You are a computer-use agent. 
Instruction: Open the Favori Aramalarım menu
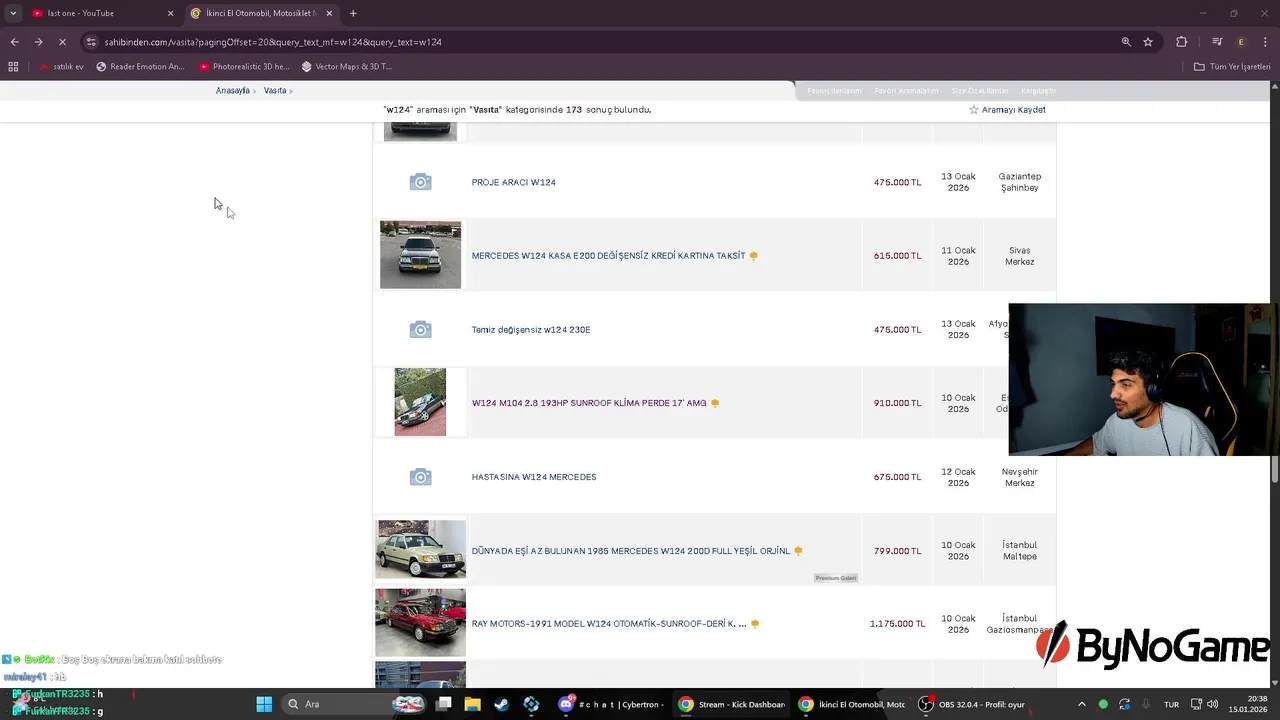[906, 91]
